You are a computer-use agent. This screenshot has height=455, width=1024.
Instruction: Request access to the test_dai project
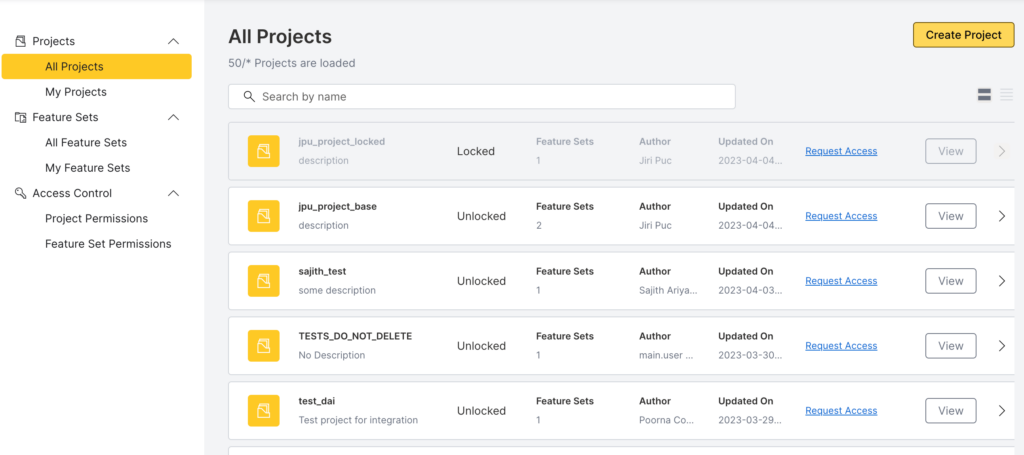[841, 411]
